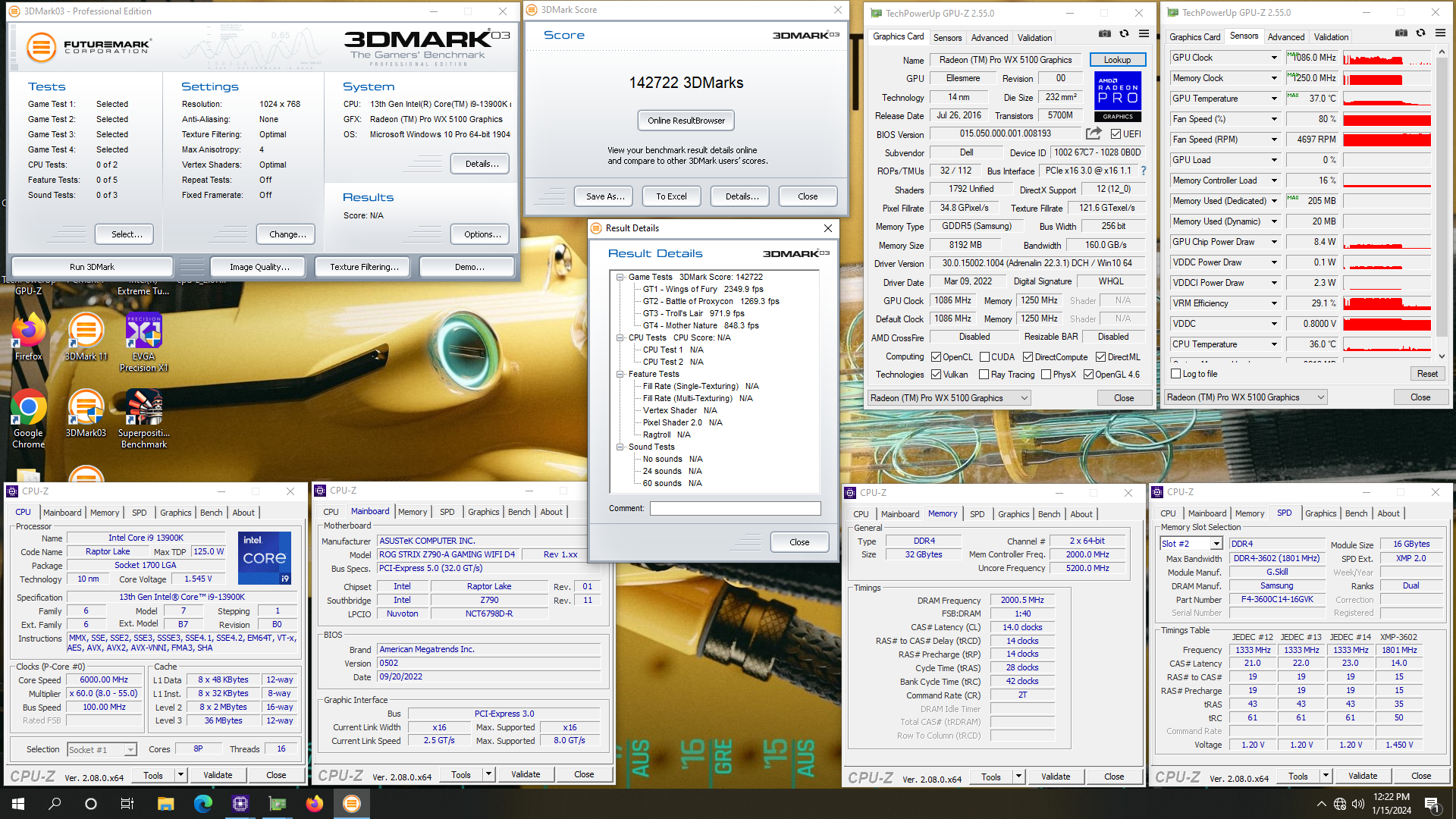Click camera icon in GPU-Z Sensors window
This screenshot has height=819, width=1456.
1401,33
